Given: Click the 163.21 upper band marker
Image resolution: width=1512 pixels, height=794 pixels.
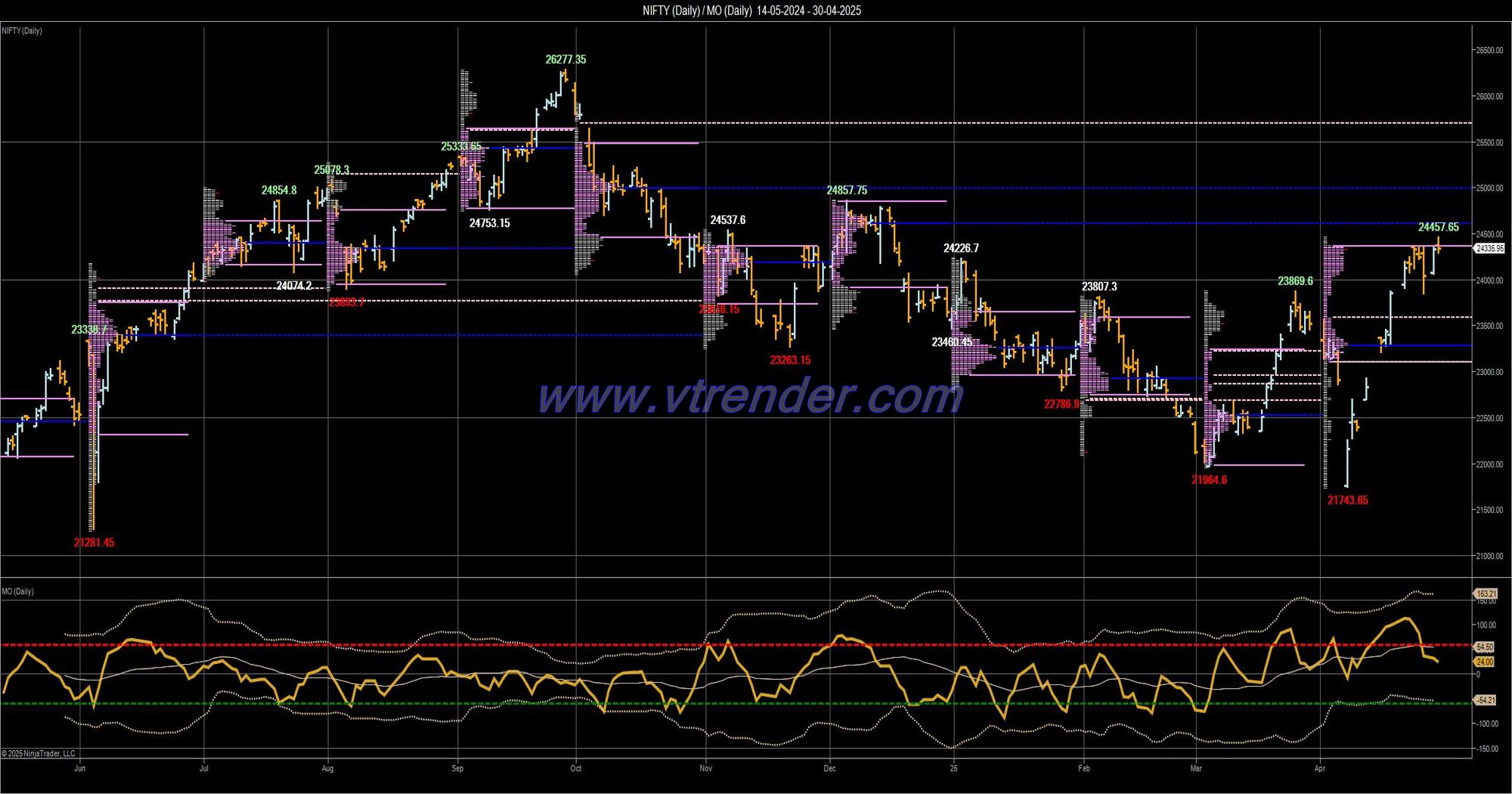Looking at the screenshot, I should pos(1486,594).
